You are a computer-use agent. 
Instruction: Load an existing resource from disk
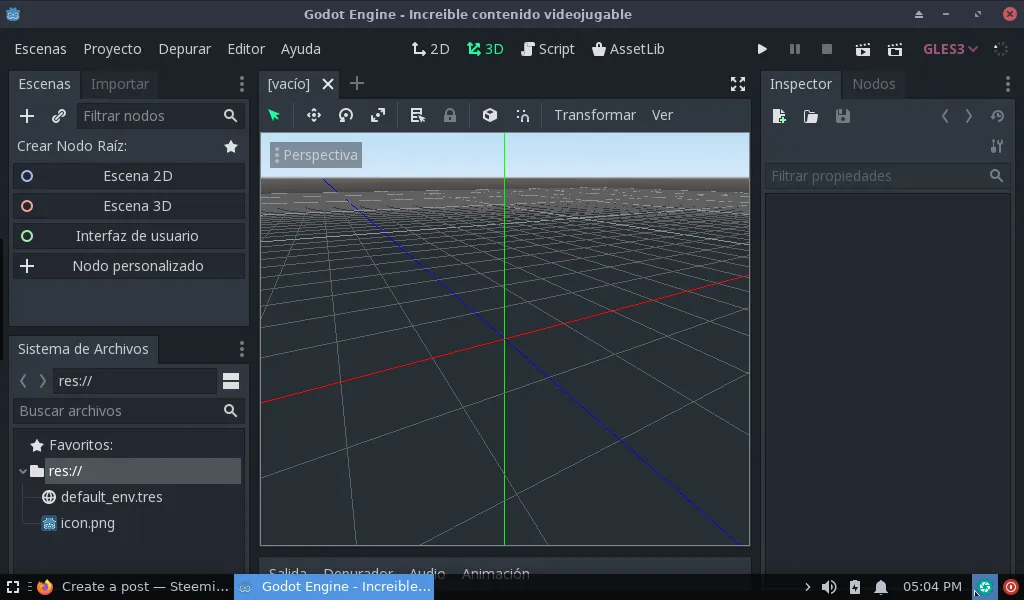(x=811, y=116)
